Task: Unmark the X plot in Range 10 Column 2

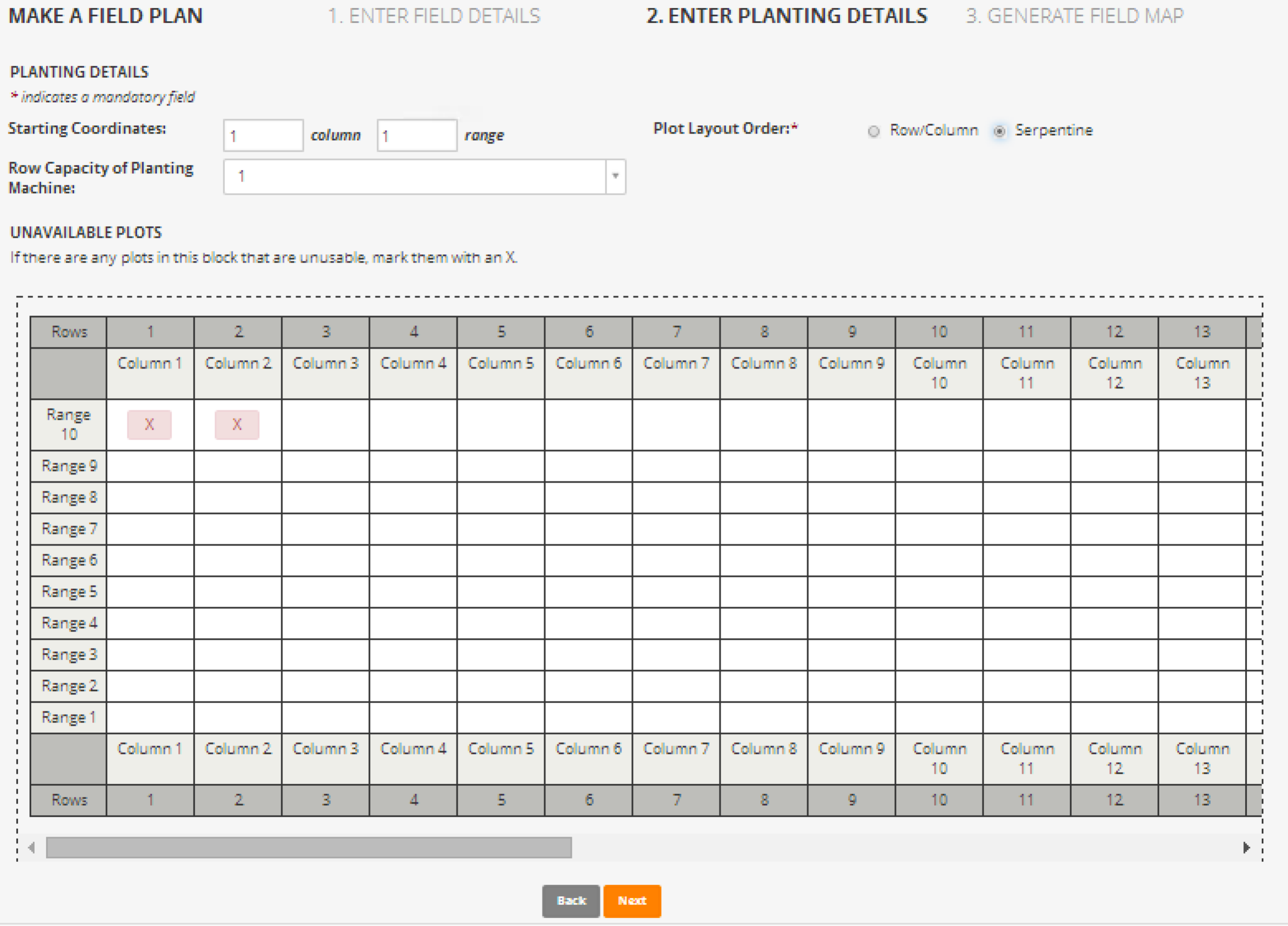Action: tap(237, 425)
